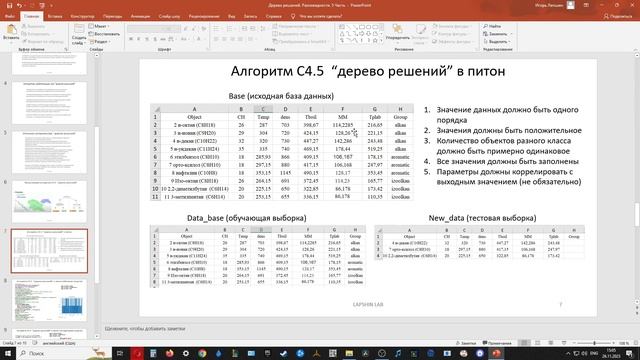Screen dimensions: 640x360
Task: Open the Упорядочить arrange dropdown
Action: tap(398, 33)
